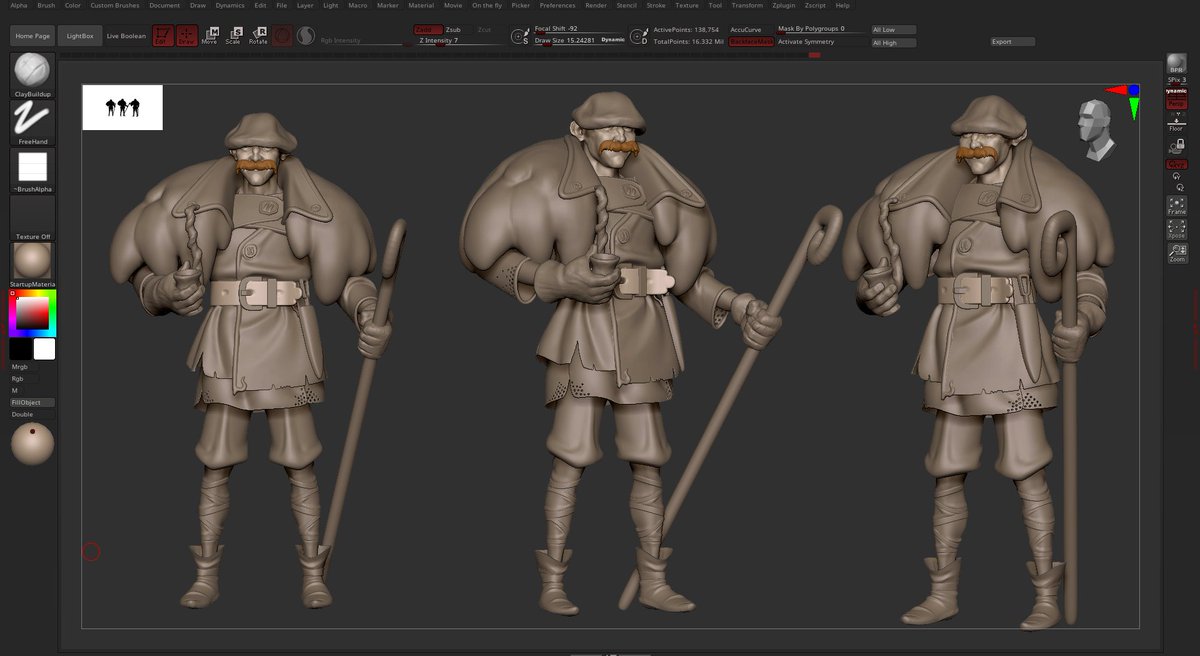Click the FillObject button
The height and width of the screenshot is (656, 1200).
32,402
